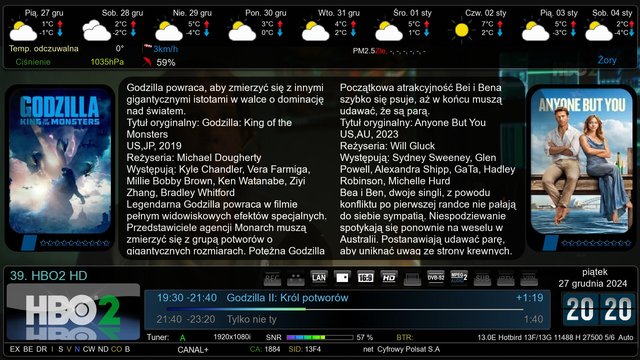The height and width of the screenshot is (360, 640).
Task: Click the SUB subtitles indicator icon
Action: pyautogui.click(x=482, y=279)
